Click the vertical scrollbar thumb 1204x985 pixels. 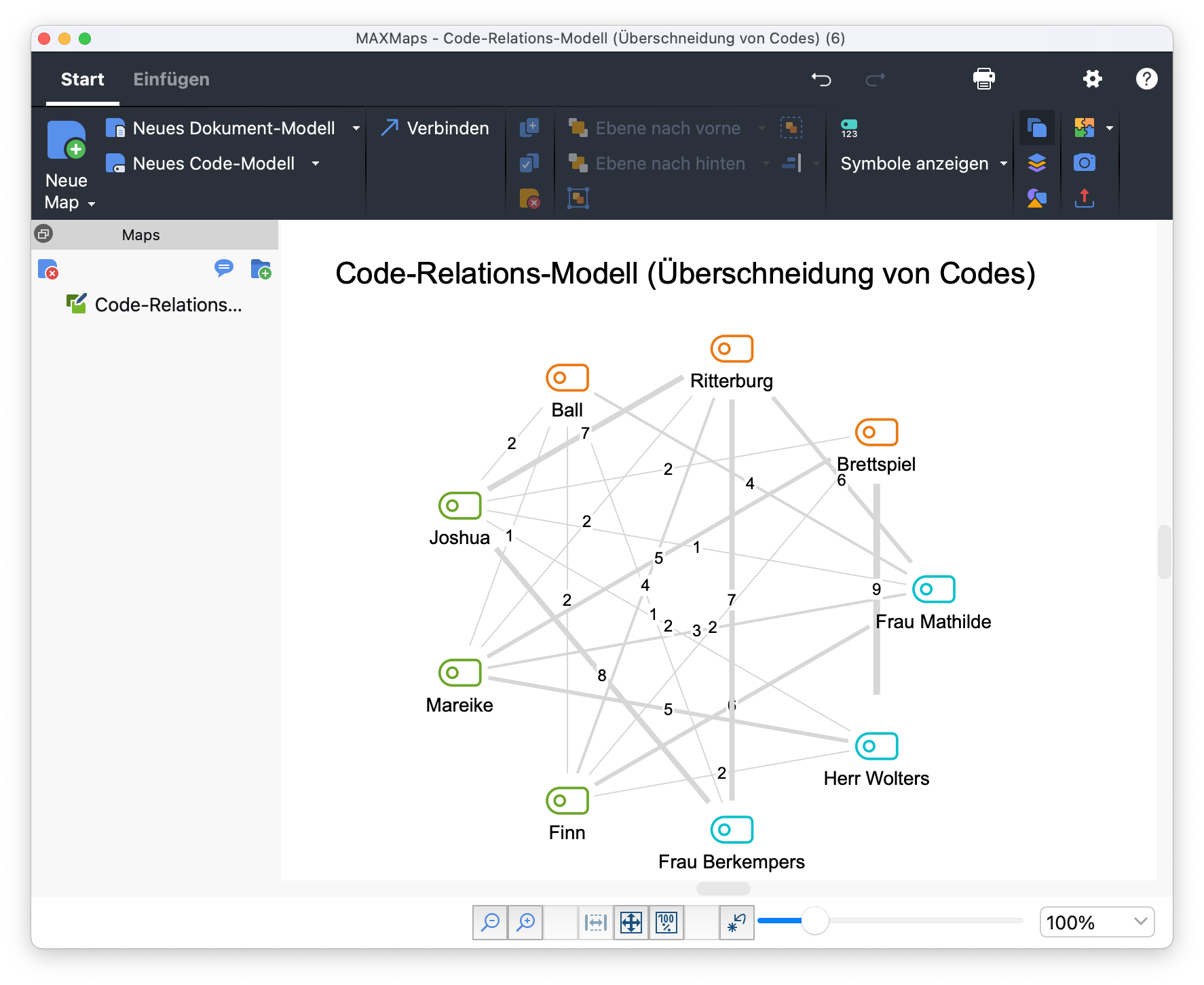(1165, 552)
